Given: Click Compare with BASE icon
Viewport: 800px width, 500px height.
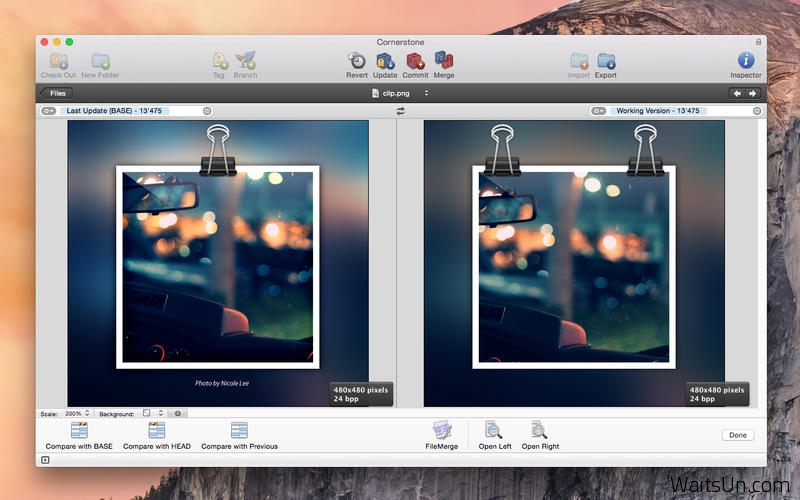Looking at the screenshot, I should pos(79,430).
